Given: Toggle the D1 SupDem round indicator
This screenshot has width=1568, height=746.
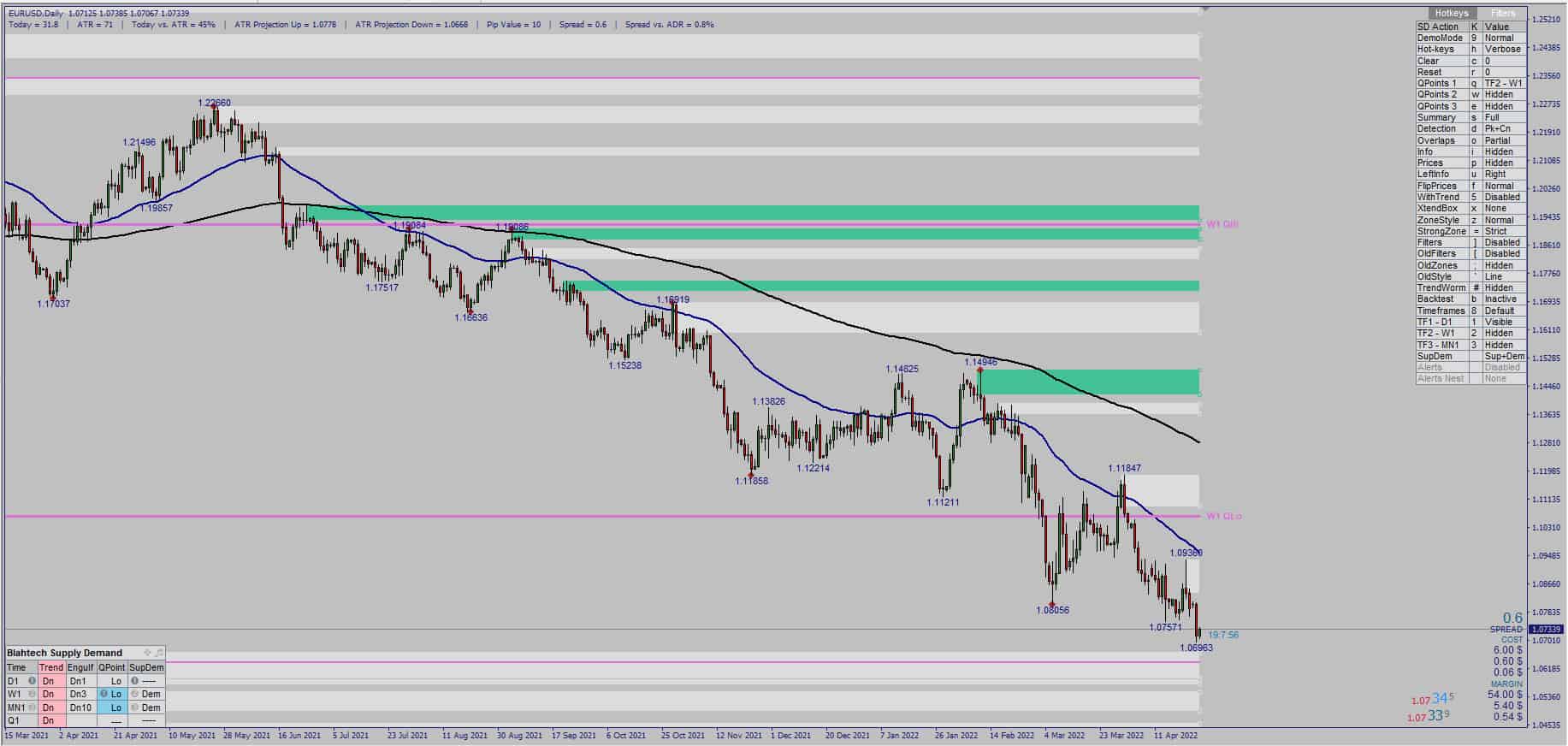Looking at the screenshot, I should [134, 681].
